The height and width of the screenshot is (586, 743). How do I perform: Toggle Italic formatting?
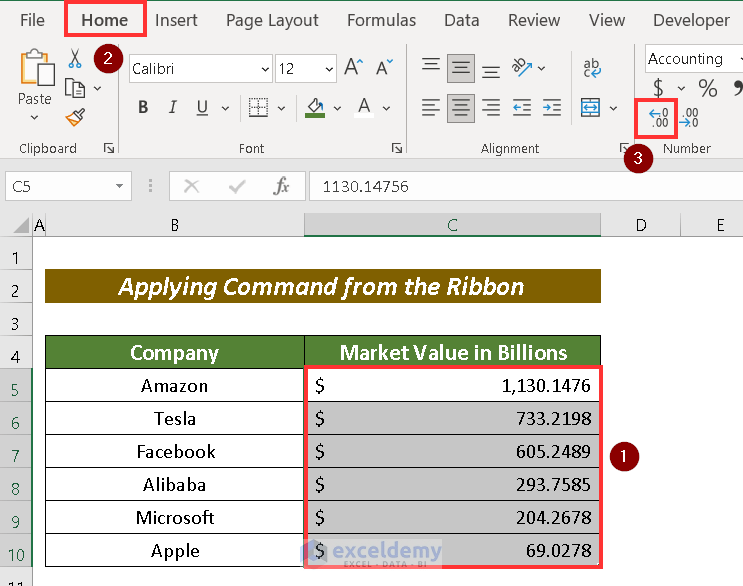tap(172, 108)
